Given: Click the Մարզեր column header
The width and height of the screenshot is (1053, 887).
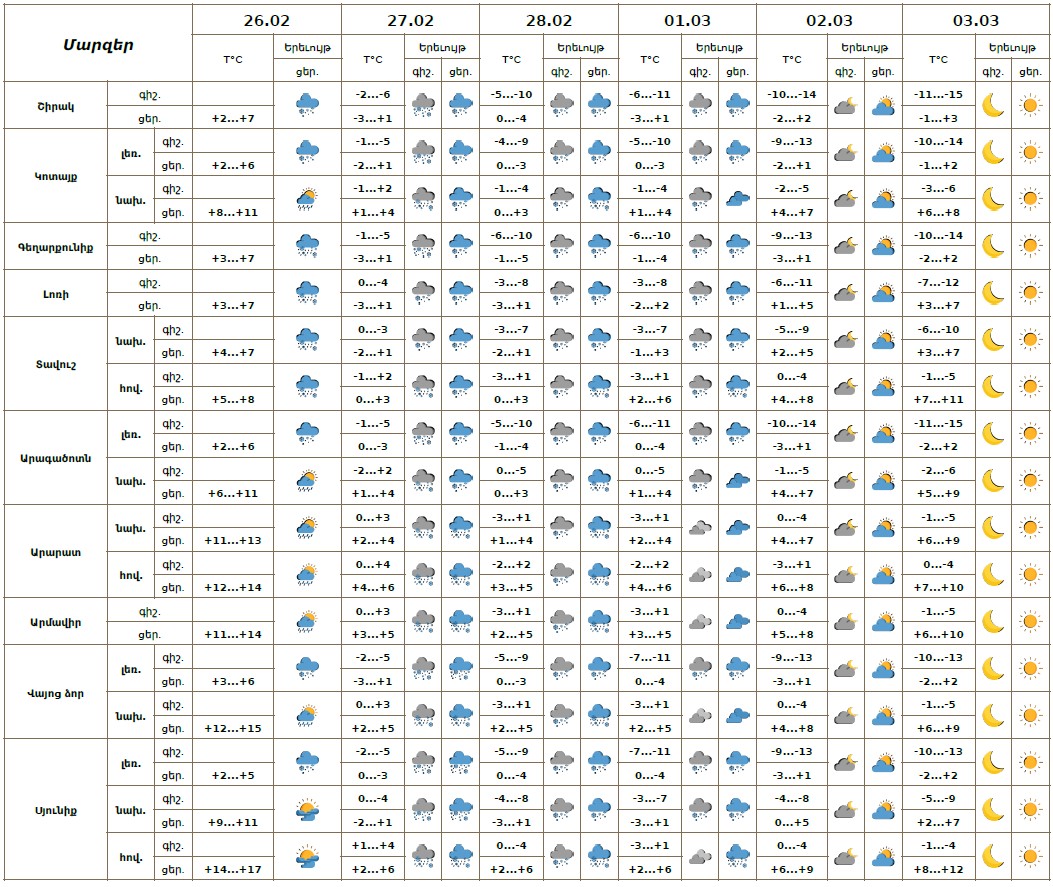Looking at the screenshot, I should 98,44.
